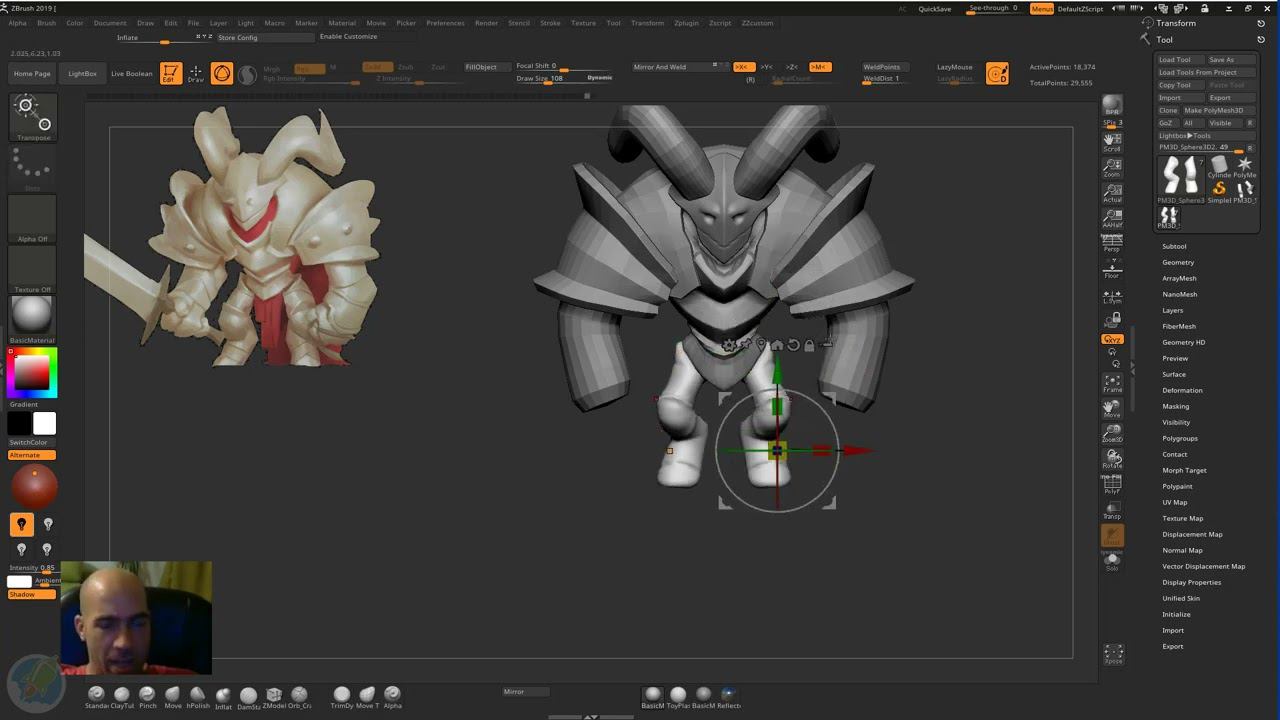The image size is (1280, 720).
Task: Open the Zplugin menu
Action: click(686, 23)
